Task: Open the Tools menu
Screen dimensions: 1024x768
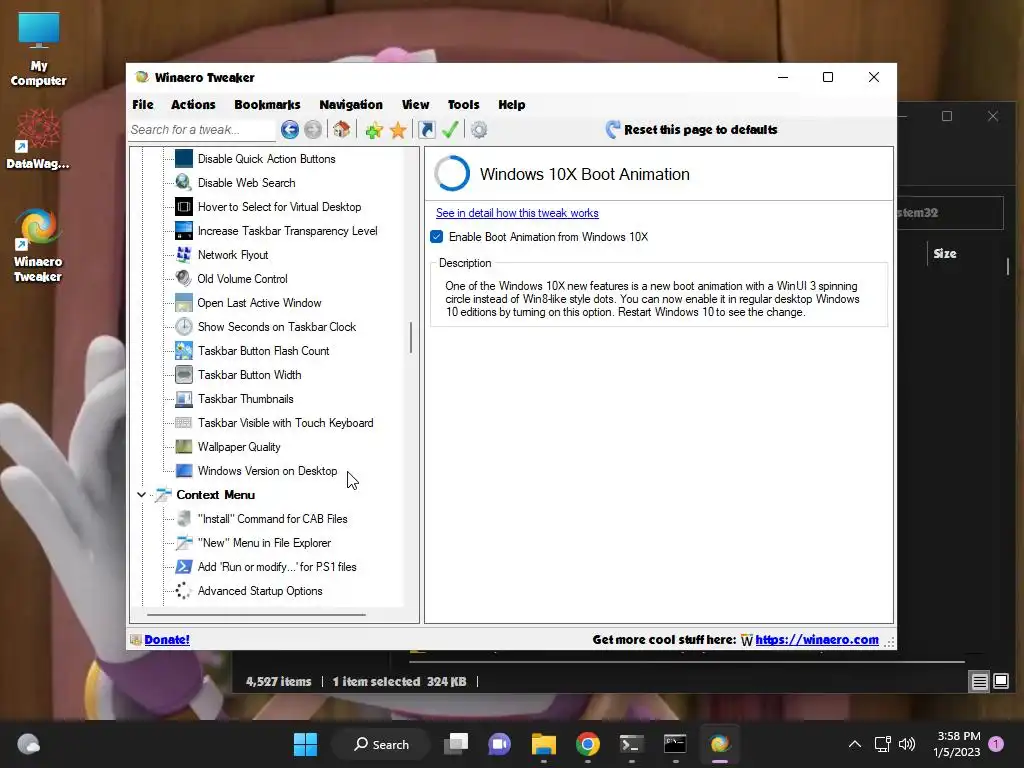Action: click(x=463, y=104)
